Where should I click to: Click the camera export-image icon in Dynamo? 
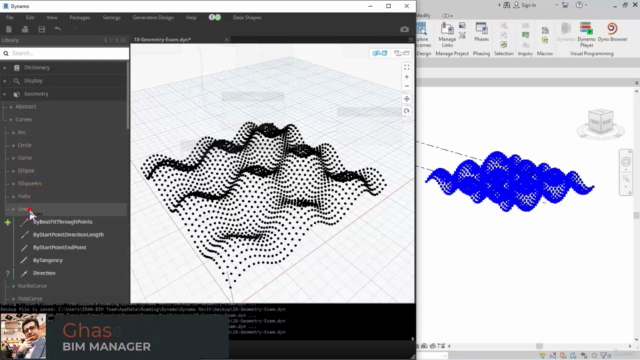[404, 29]
